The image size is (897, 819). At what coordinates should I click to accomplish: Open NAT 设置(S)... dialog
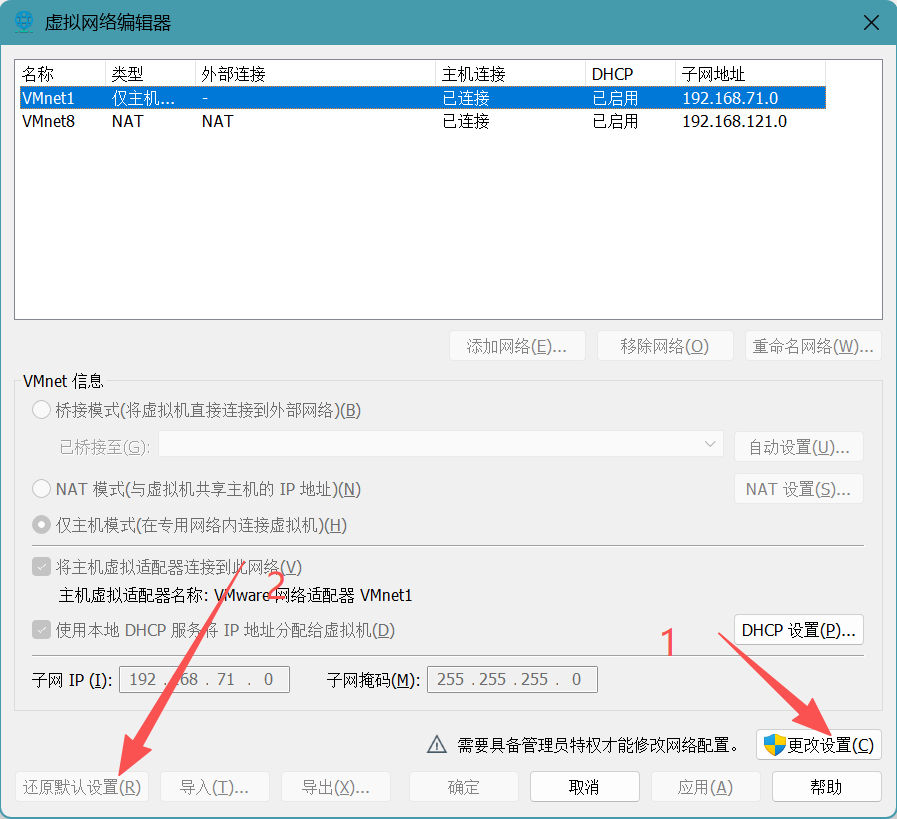(x=799, y=489)
